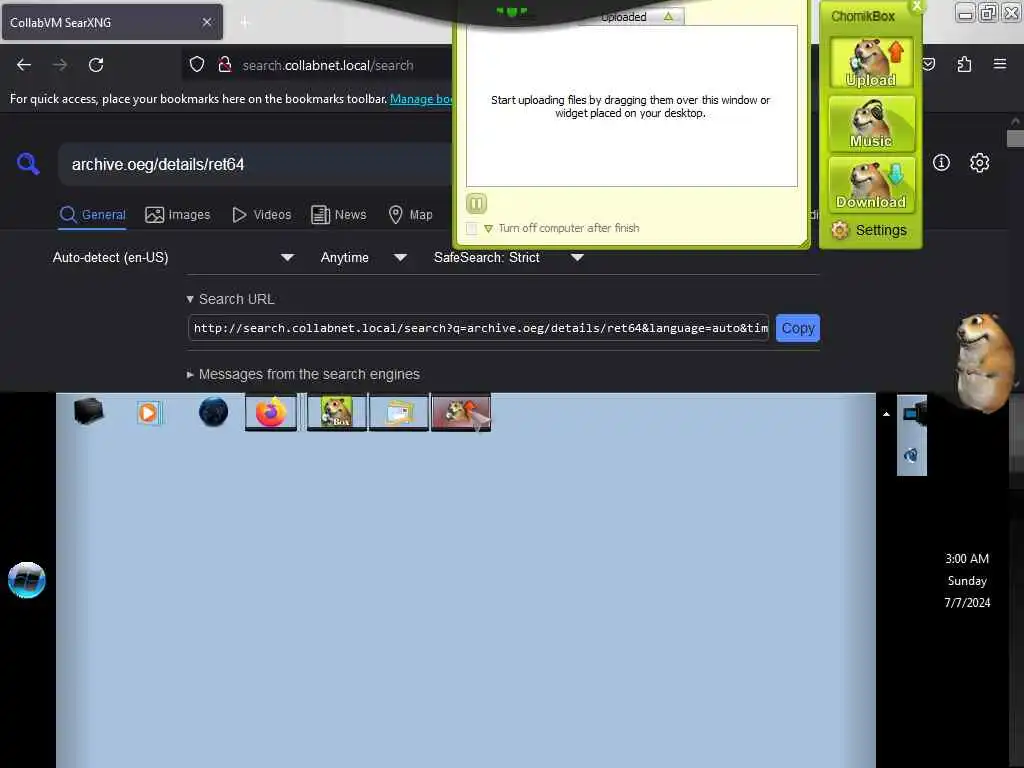Copy the search URL
This screenshot has height=768, width=1024.
pos(797,328)
